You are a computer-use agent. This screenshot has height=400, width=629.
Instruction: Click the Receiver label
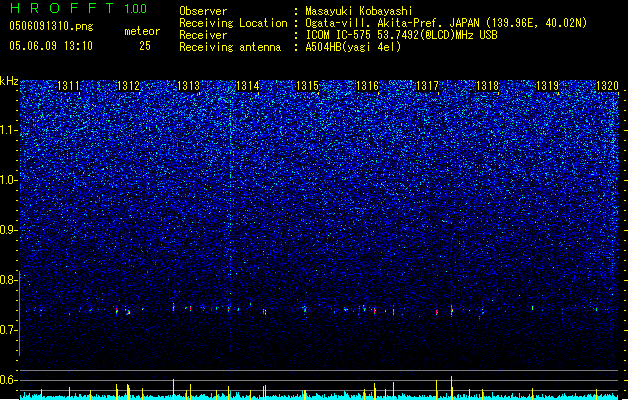point(203,35)
